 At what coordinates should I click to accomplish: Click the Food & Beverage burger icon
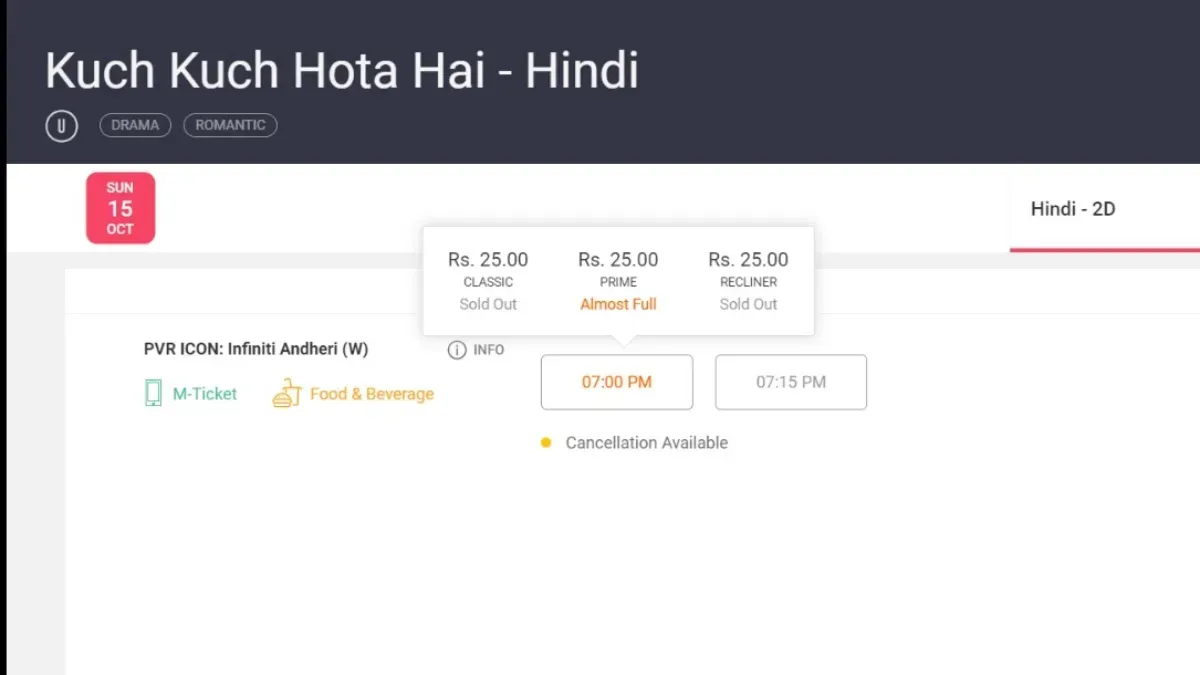coord(287,394)
